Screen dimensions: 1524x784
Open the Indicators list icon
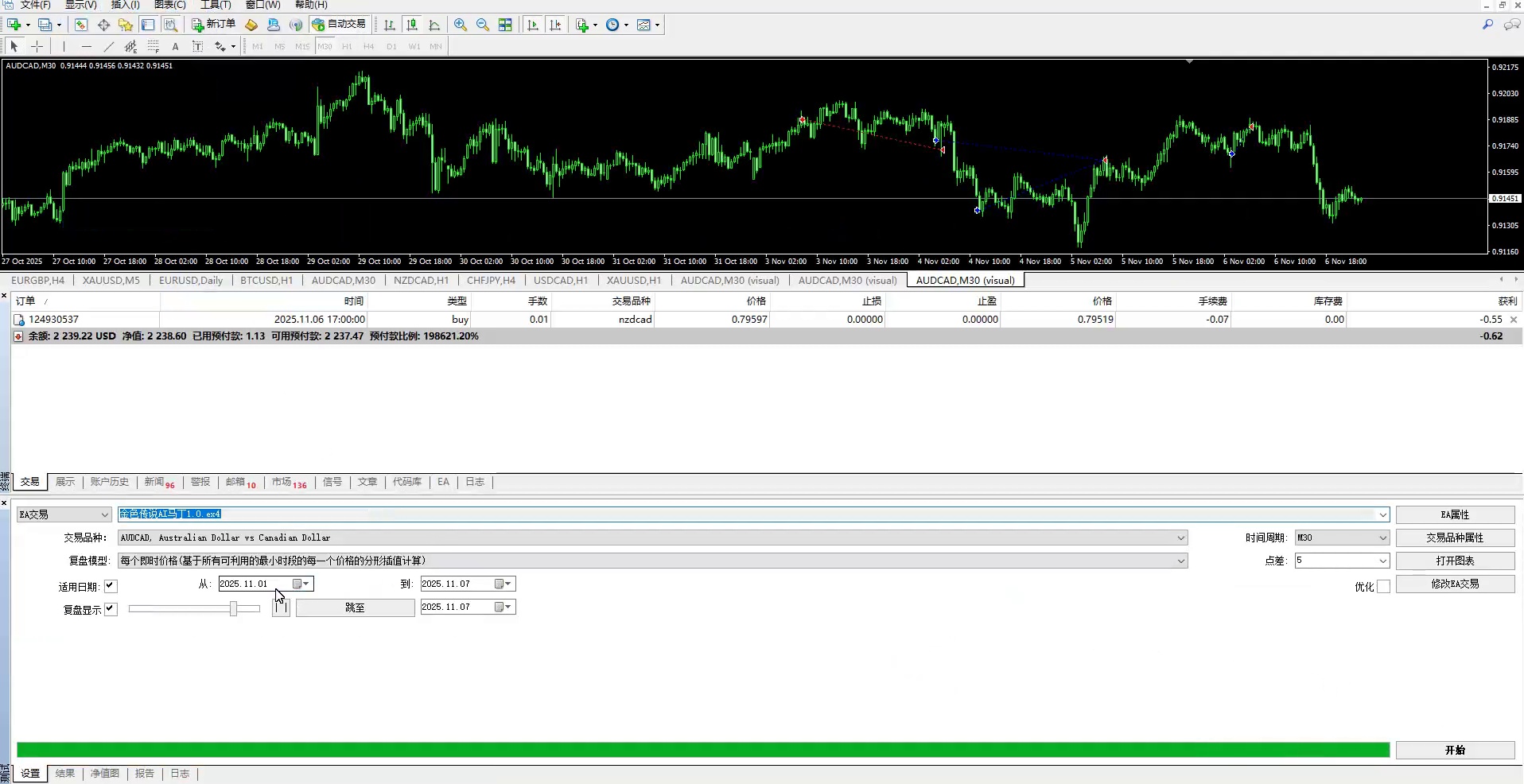[x=583, y=25]
